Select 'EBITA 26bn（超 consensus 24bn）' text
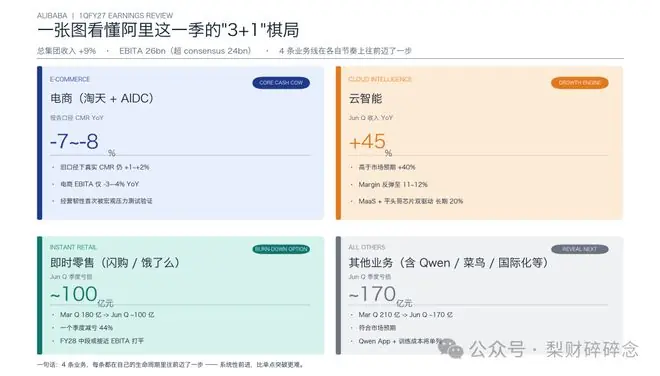This screenshot has height=376, width=660. 185,51
